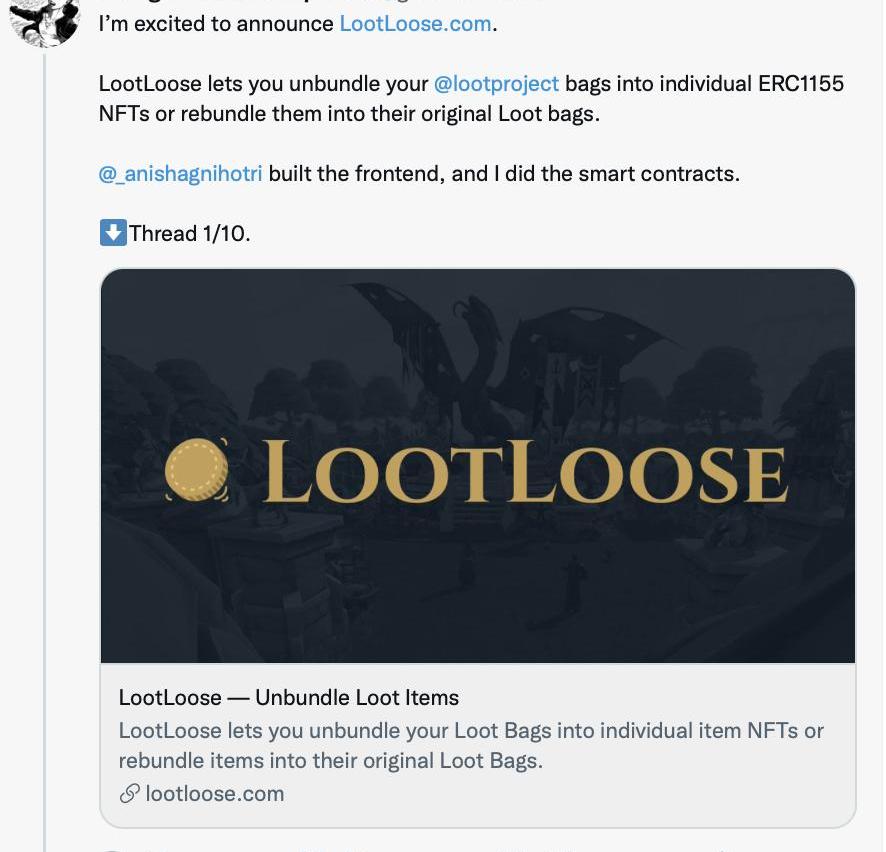Screen dimensions: 886x852
Task: Click the tweet author's profile avatar
Action: click(x=44, y=20)
